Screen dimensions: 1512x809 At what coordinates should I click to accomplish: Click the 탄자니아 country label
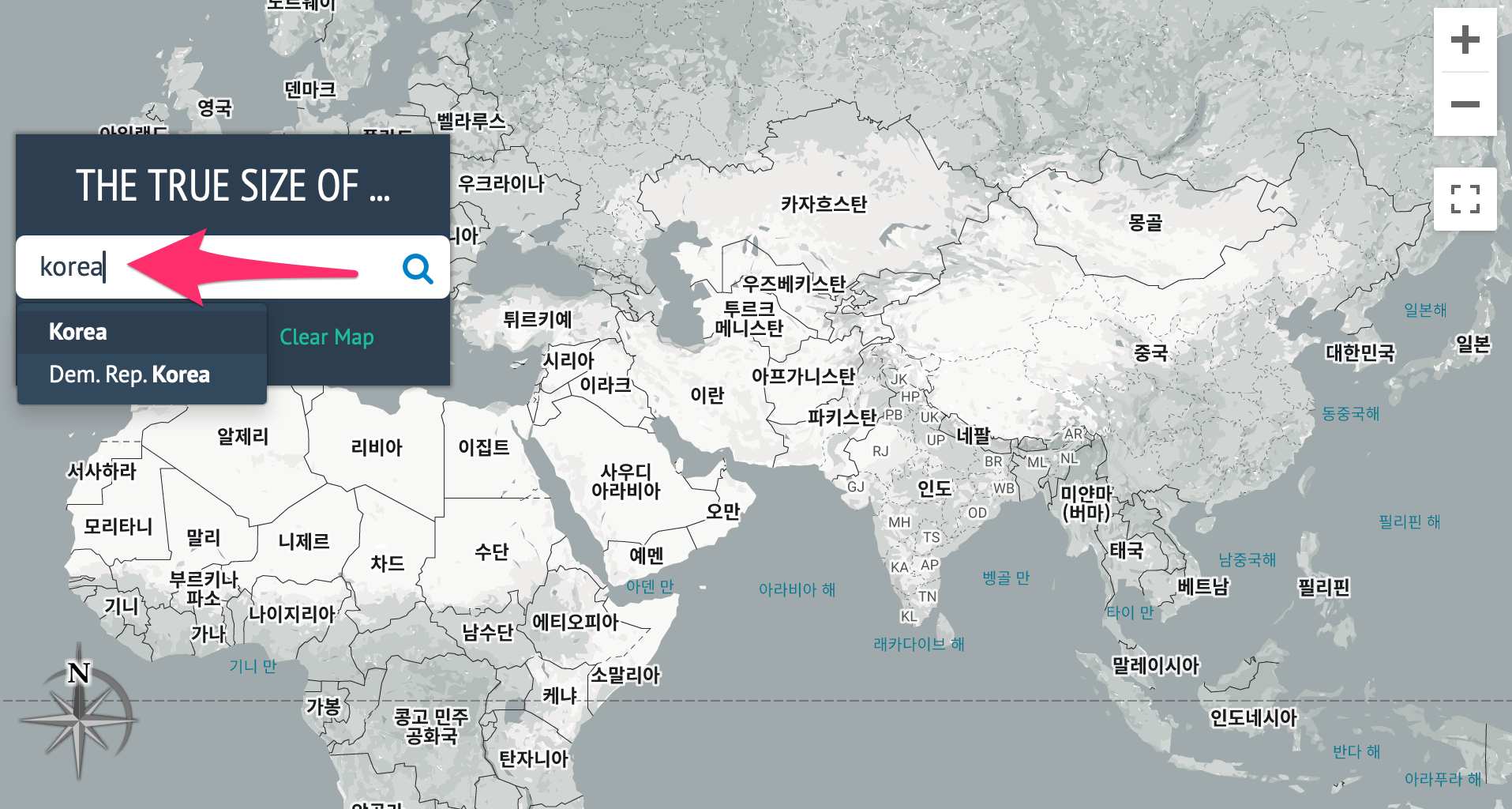click(x=534, y=759)
